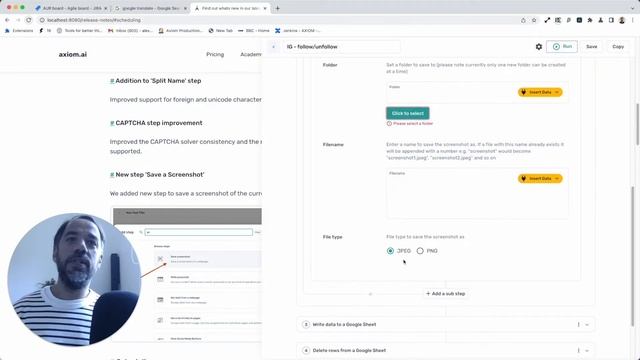The width and height of the screenshot is (640, 360).
Task: Click the diagonal arrow extension icon
Action: pyautogui.click(x=547, y=20)
